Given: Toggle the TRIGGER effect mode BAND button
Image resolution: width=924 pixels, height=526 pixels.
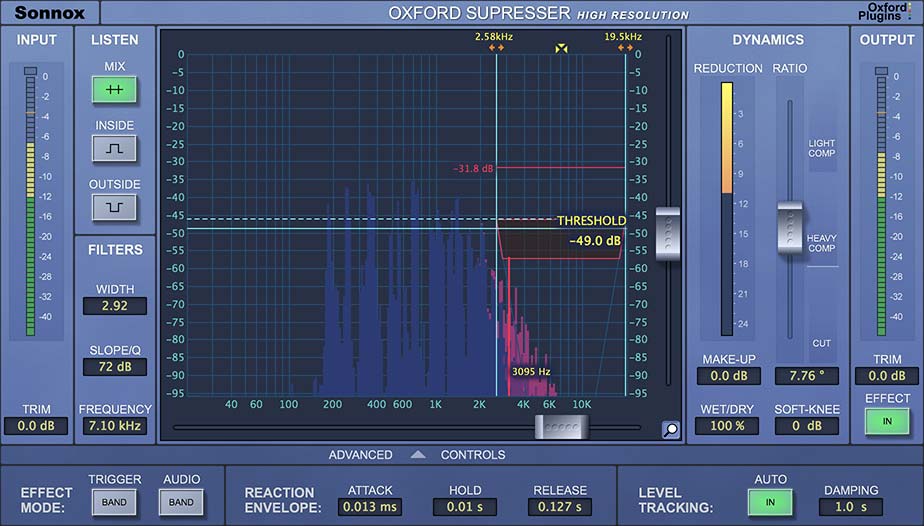Looking at the screenshot, I should [x=114, y=502].
